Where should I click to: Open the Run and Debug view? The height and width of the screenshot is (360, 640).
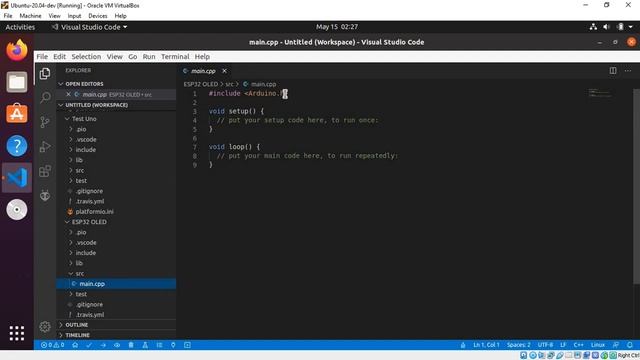45,147
